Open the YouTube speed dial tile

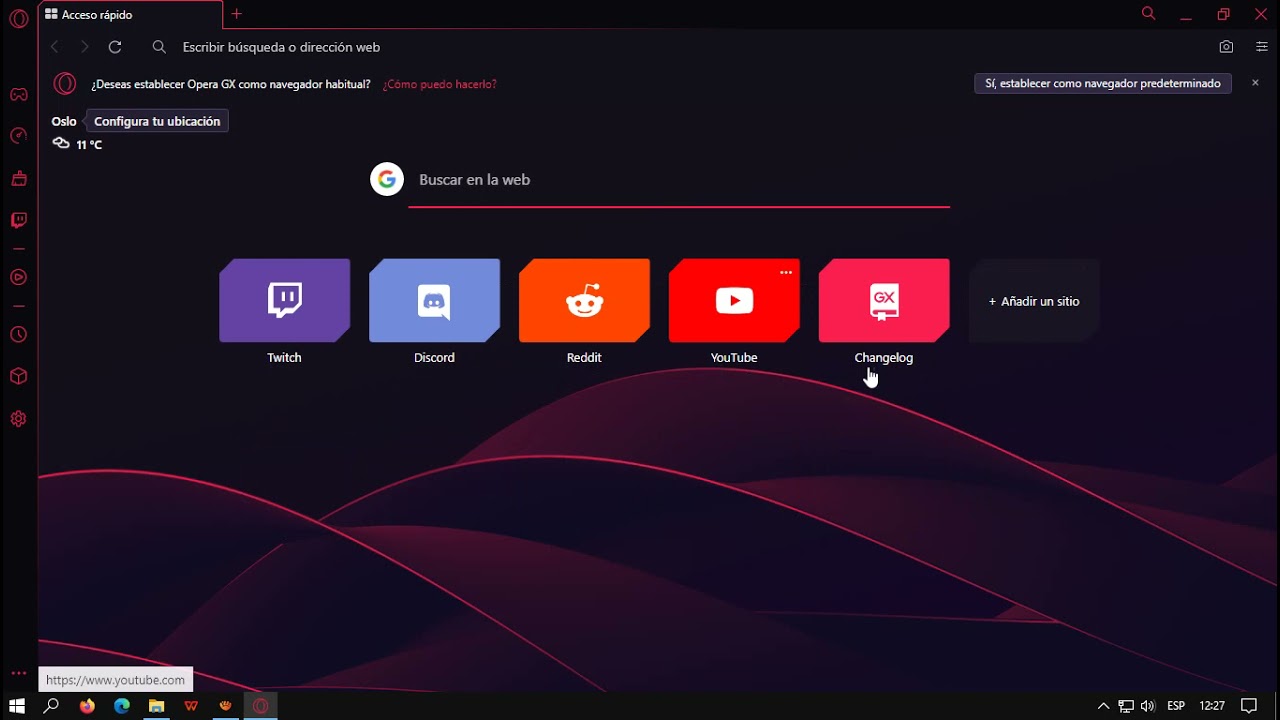pyautogui.click(x=735, y=301)
